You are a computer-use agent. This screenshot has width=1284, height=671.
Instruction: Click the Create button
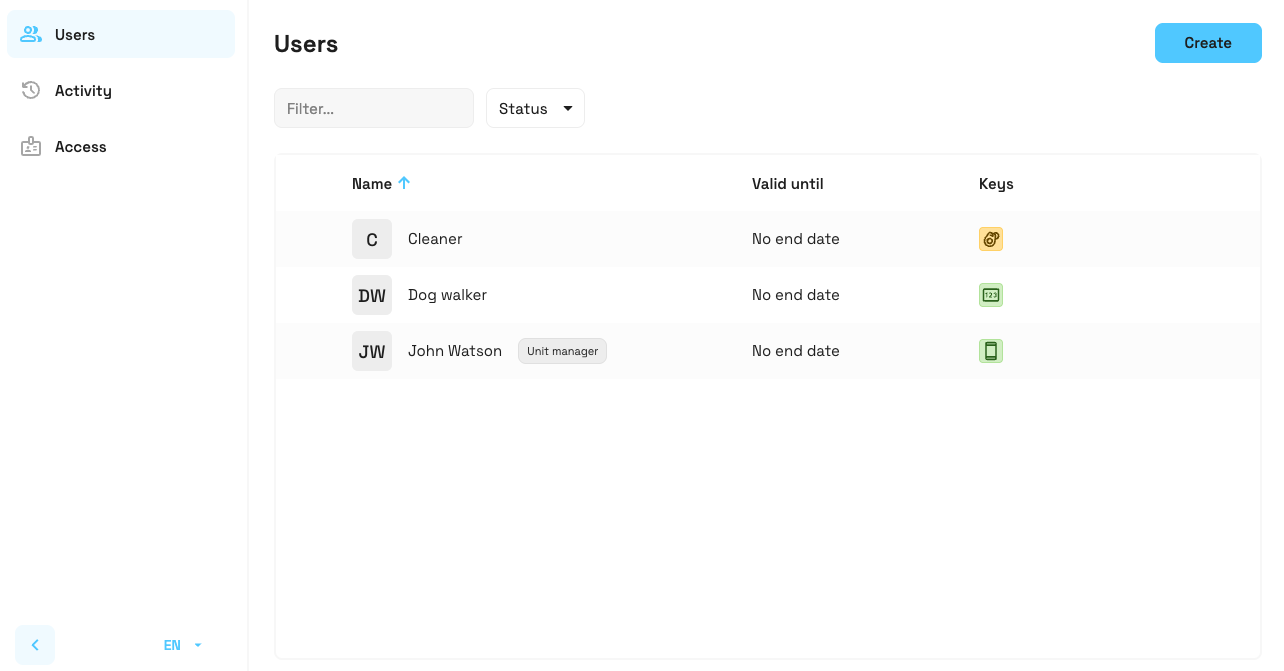[1208, 43]
